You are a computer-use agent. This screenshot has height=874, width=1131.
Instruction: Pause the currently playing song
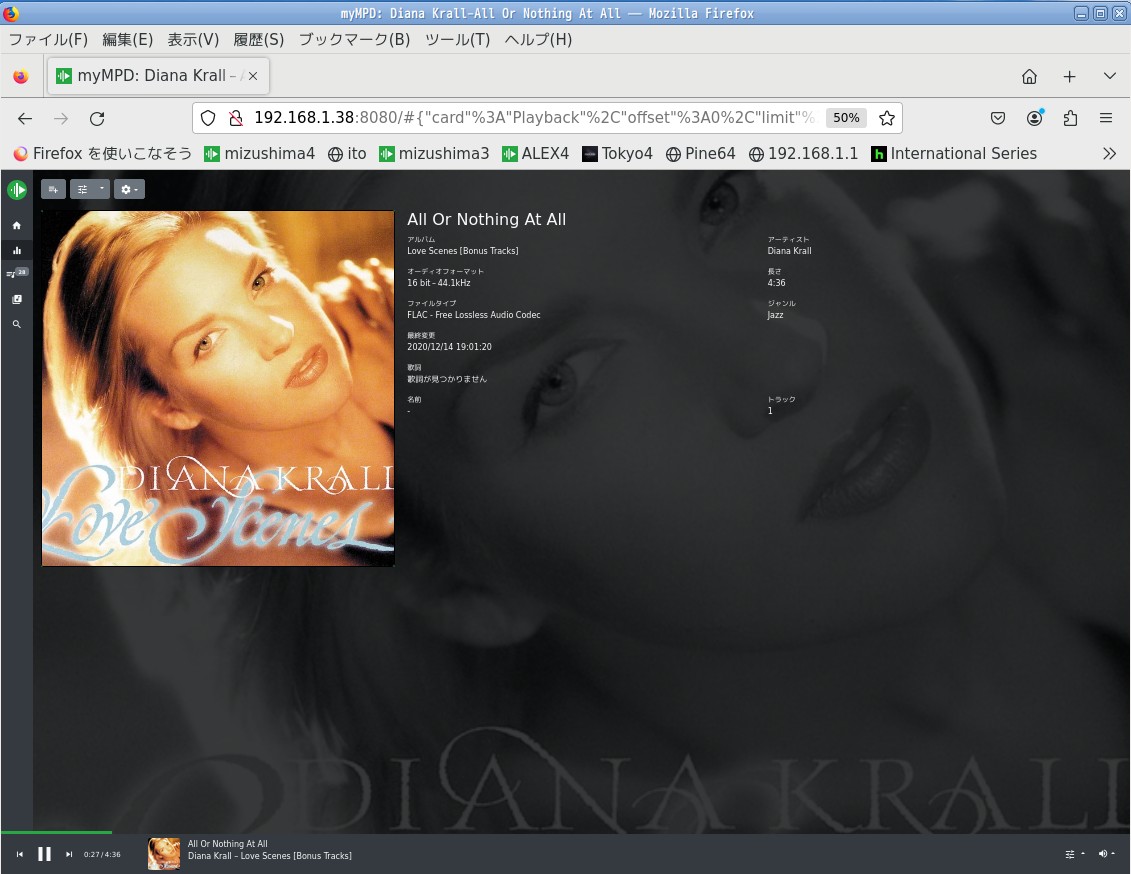tap(44, 854)
